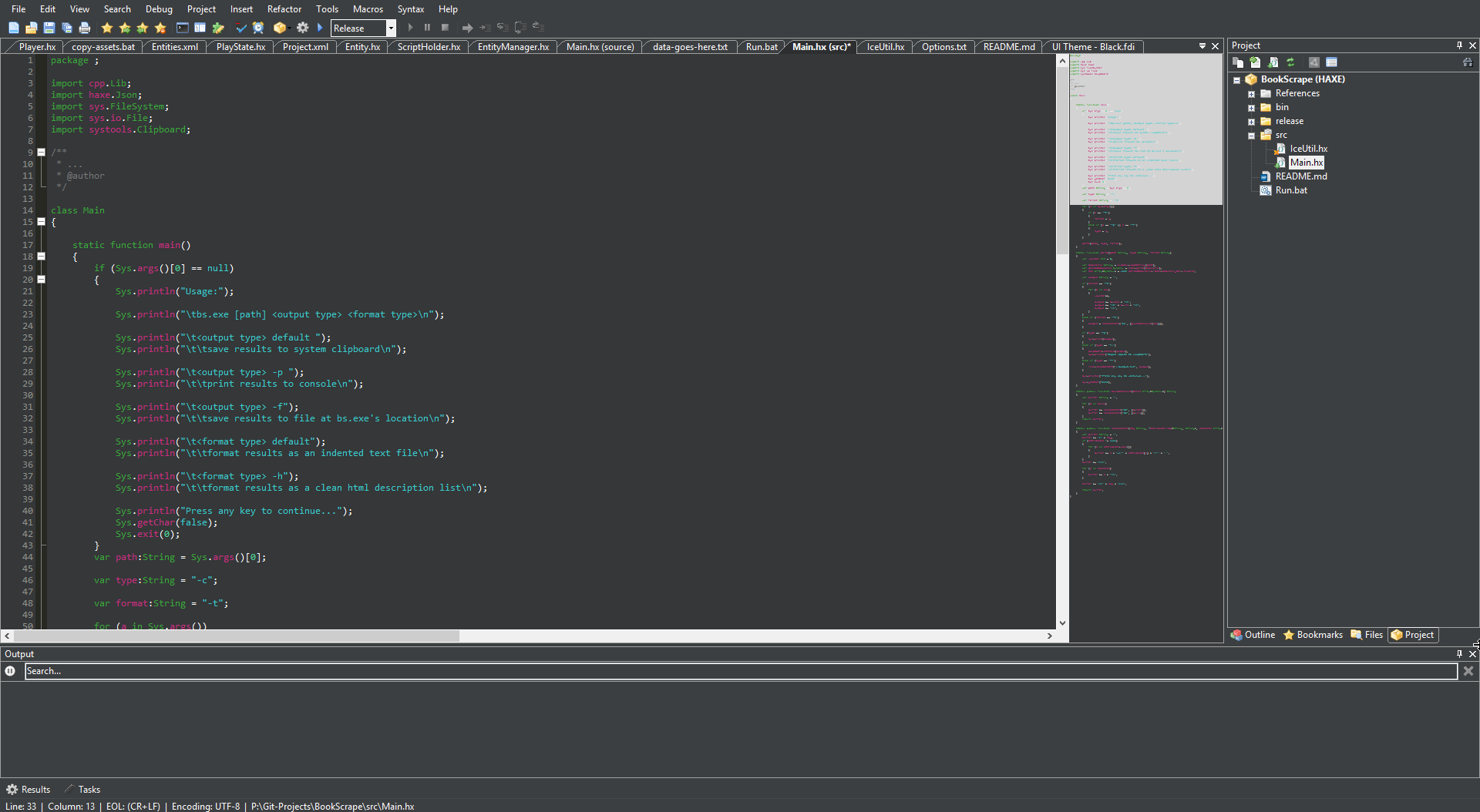
Task: Collapse the src folder in the project tree
Action: click(x=1251, y=136)
